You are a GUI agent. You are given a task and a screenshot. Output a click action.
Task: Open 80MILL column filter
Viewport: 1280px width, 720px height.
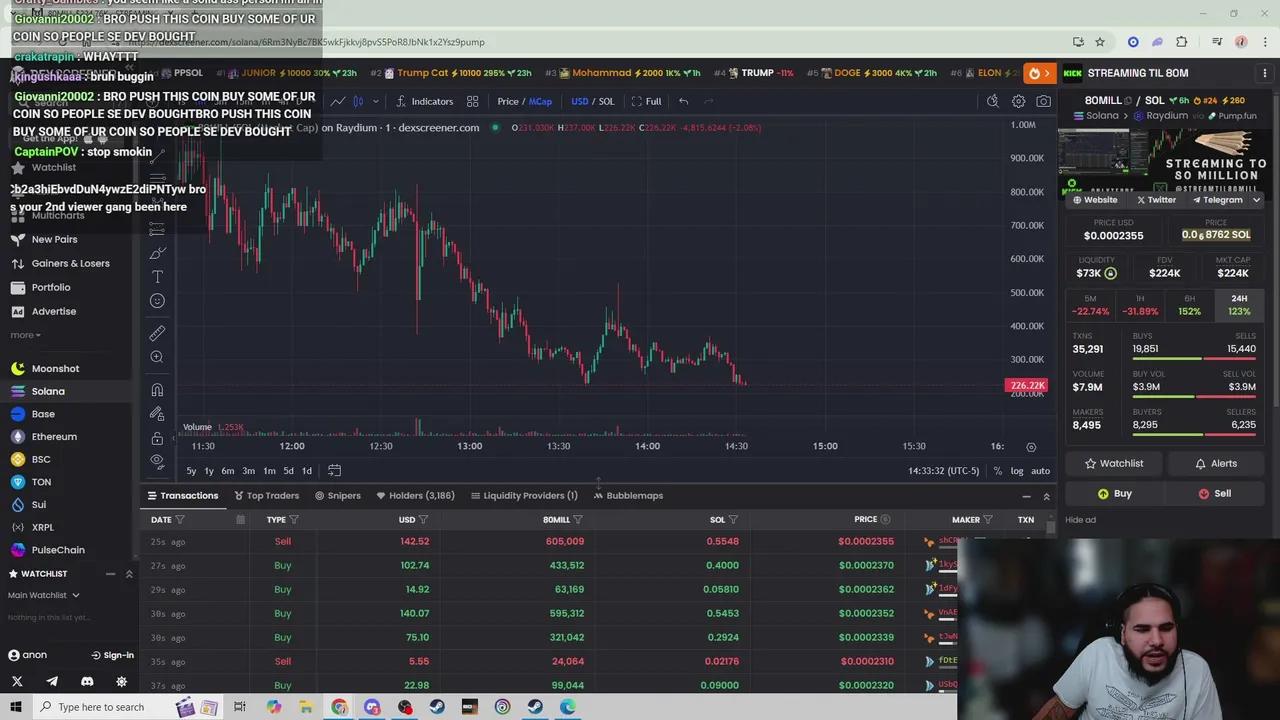[x=578, y=520]
